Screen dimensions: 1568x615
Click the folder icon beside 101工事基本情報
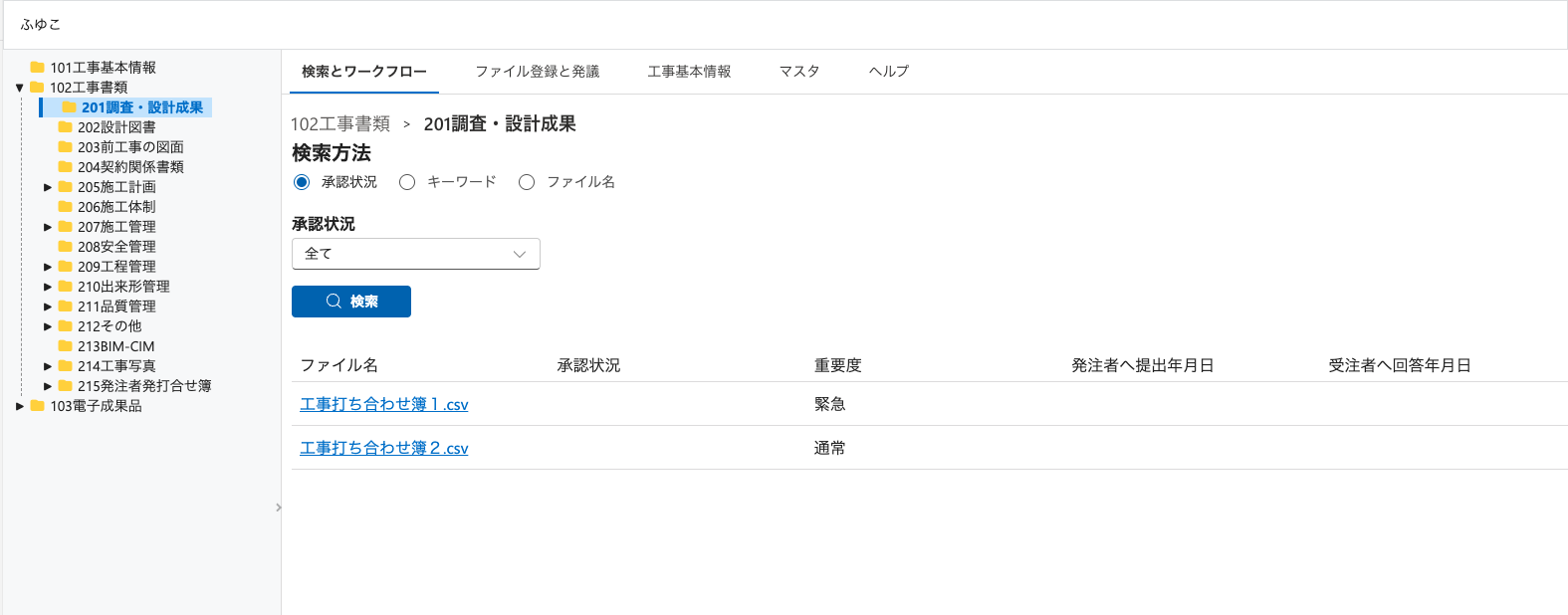[37, 68]
